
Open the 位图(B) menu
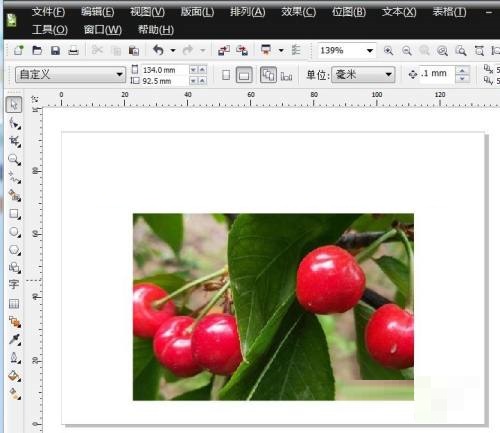(349, 12)
